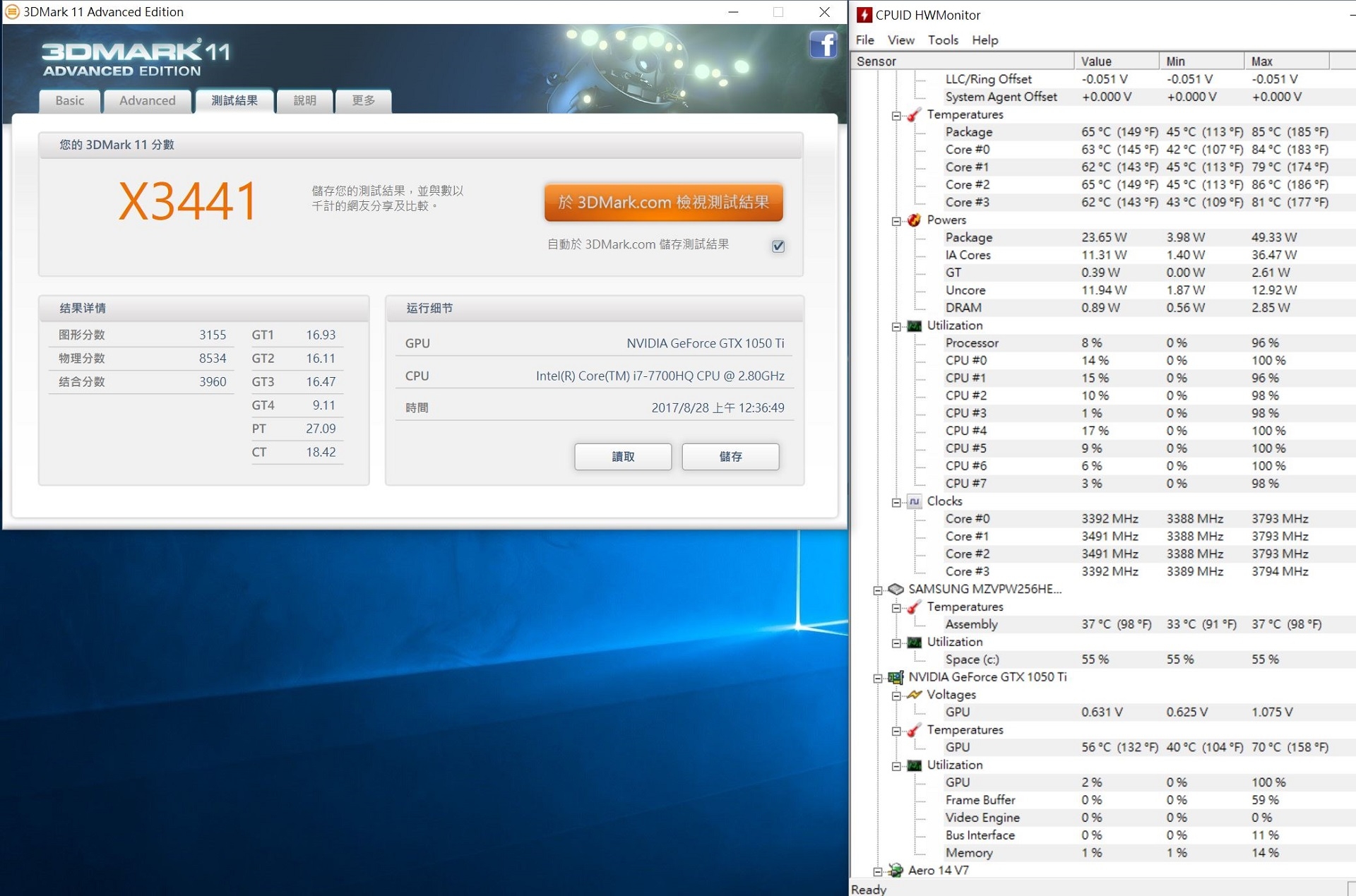Viewport: 1356px width, 896px height.
Task: Click the Sensor column header
Action: click(x=962, y=61)
